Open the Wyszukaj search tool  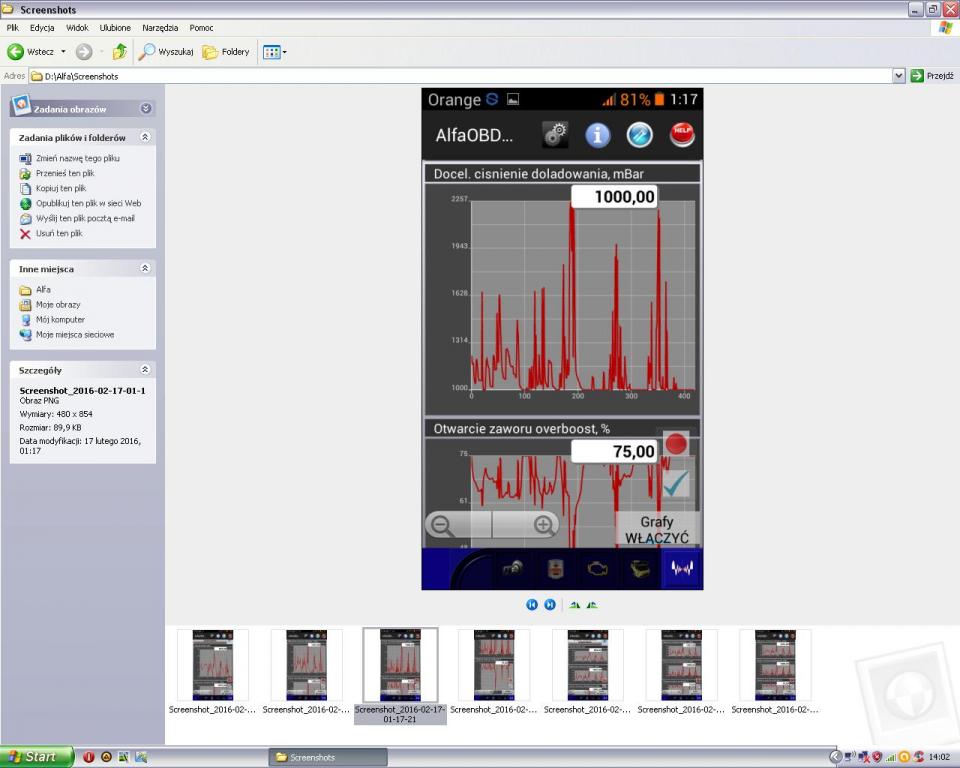(166, 52)
